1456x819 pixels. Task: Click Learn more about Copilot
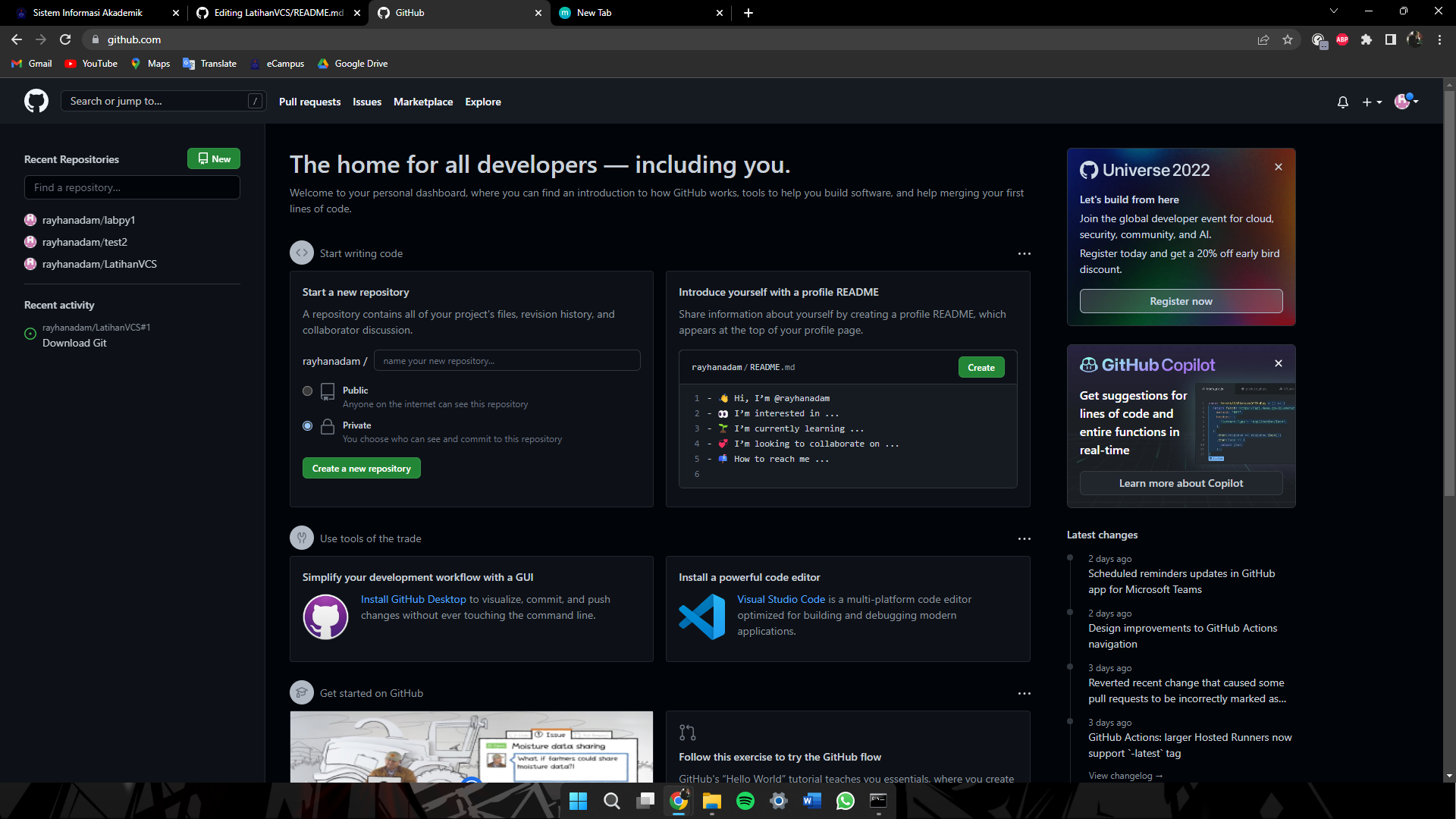pyautogui.click(x=1181, y=483)
